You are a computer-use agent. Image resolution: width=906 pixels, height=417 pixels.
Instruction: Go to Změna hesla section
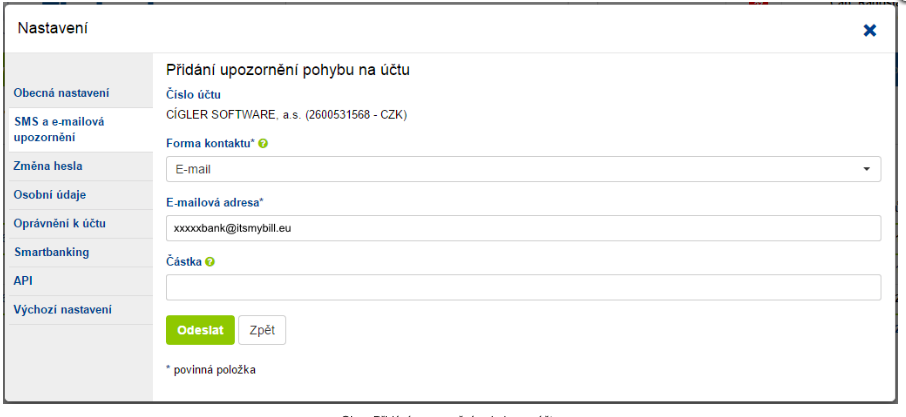coord(48,166)
